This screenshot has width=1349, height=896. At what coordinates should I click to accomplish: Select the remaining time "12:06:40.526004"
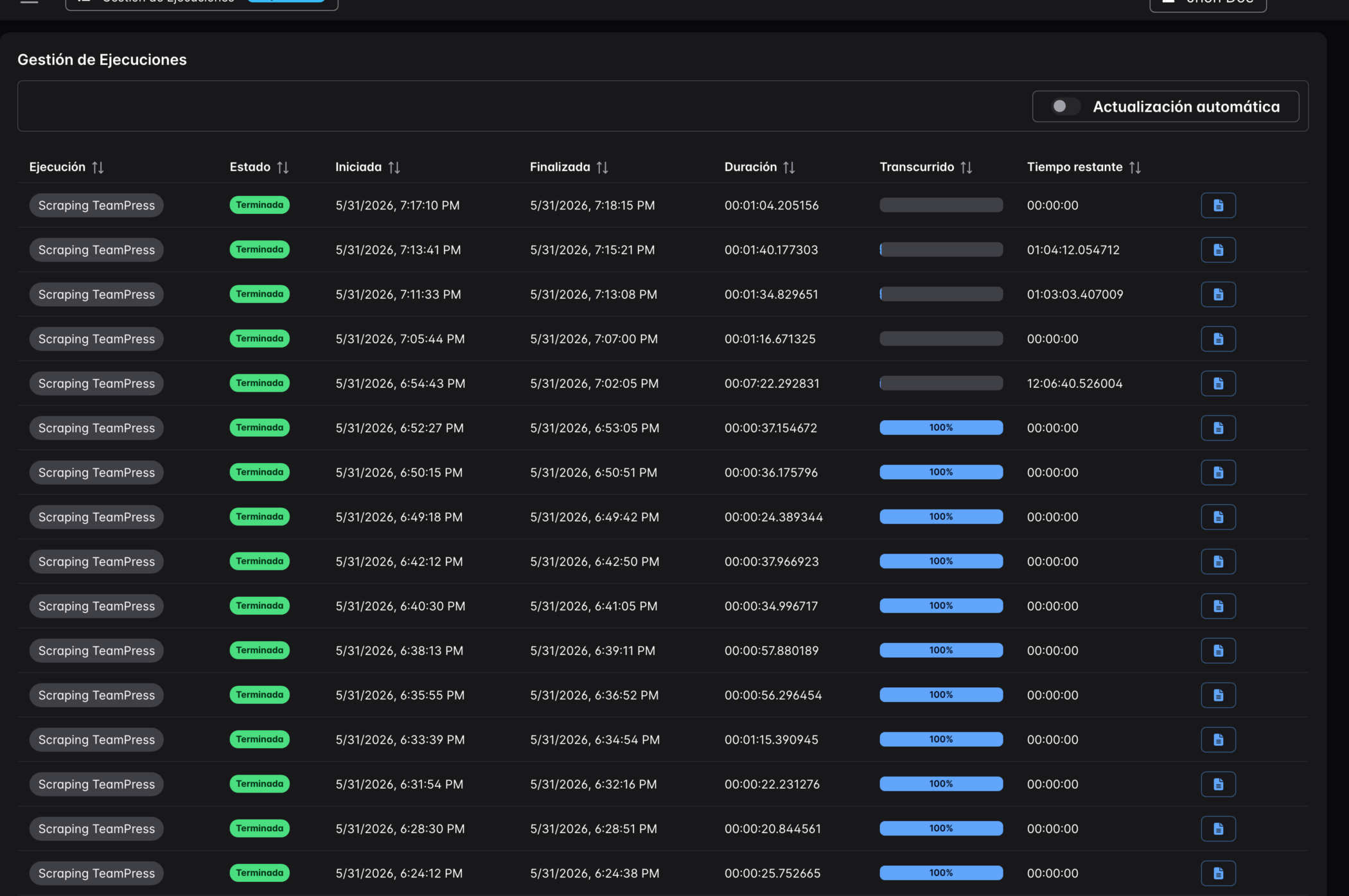pyautogui.click(x=1075, y=383)
